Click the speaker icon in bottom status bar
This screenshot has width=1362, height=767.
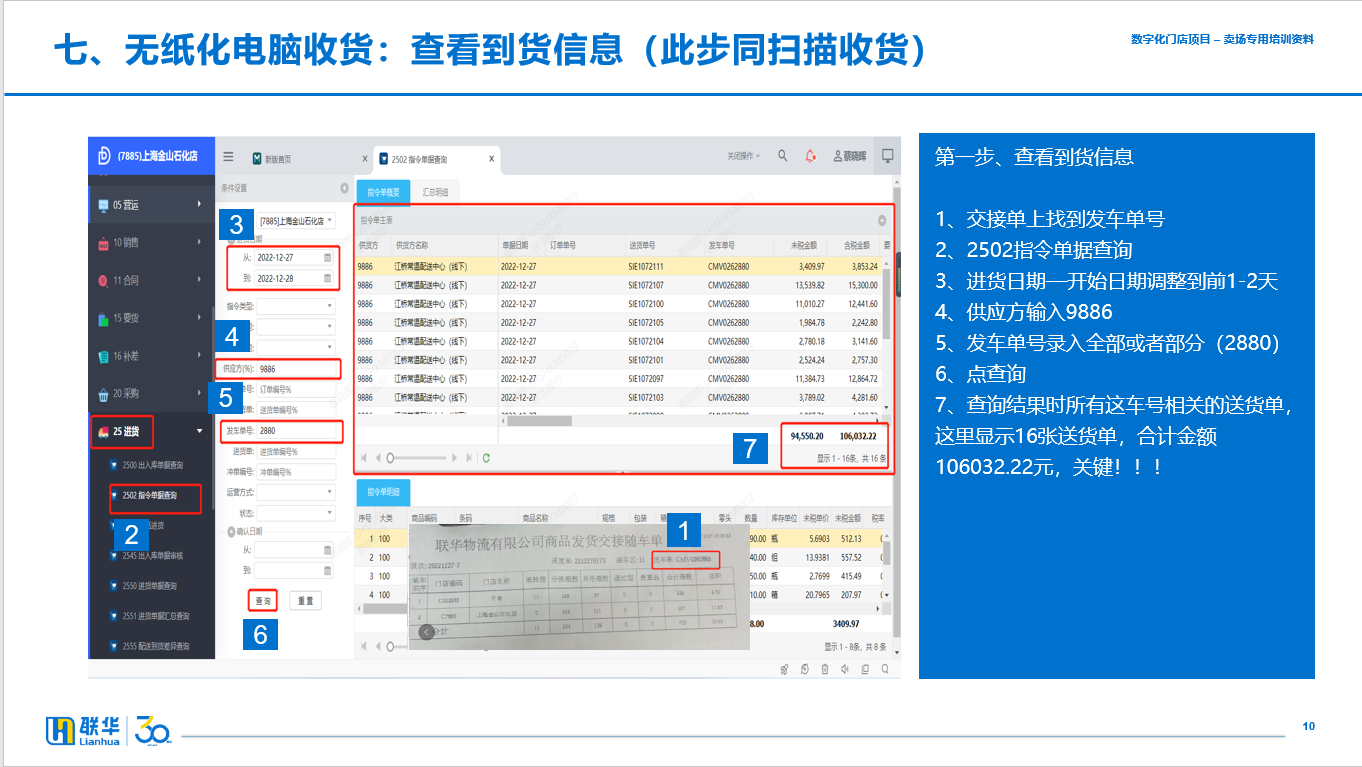coord(846,670)
